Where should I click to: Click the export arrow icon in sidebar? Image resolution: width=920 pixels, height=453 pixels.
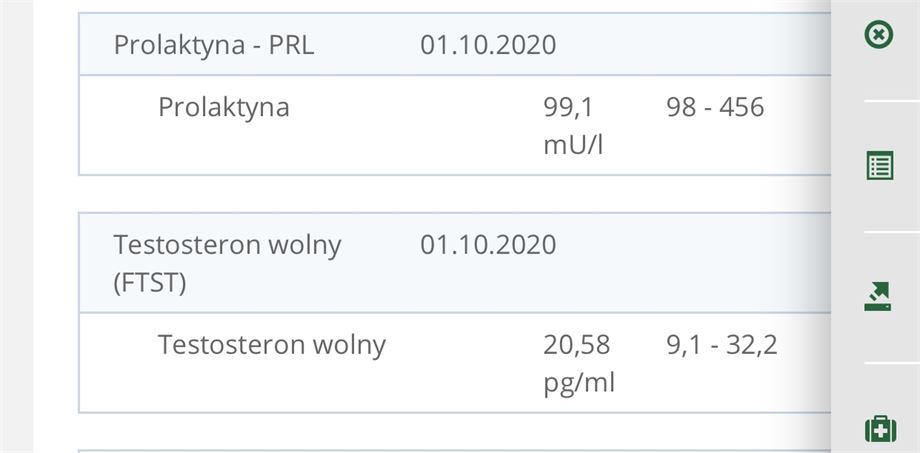pyautogui.click(x=878, y=296)
